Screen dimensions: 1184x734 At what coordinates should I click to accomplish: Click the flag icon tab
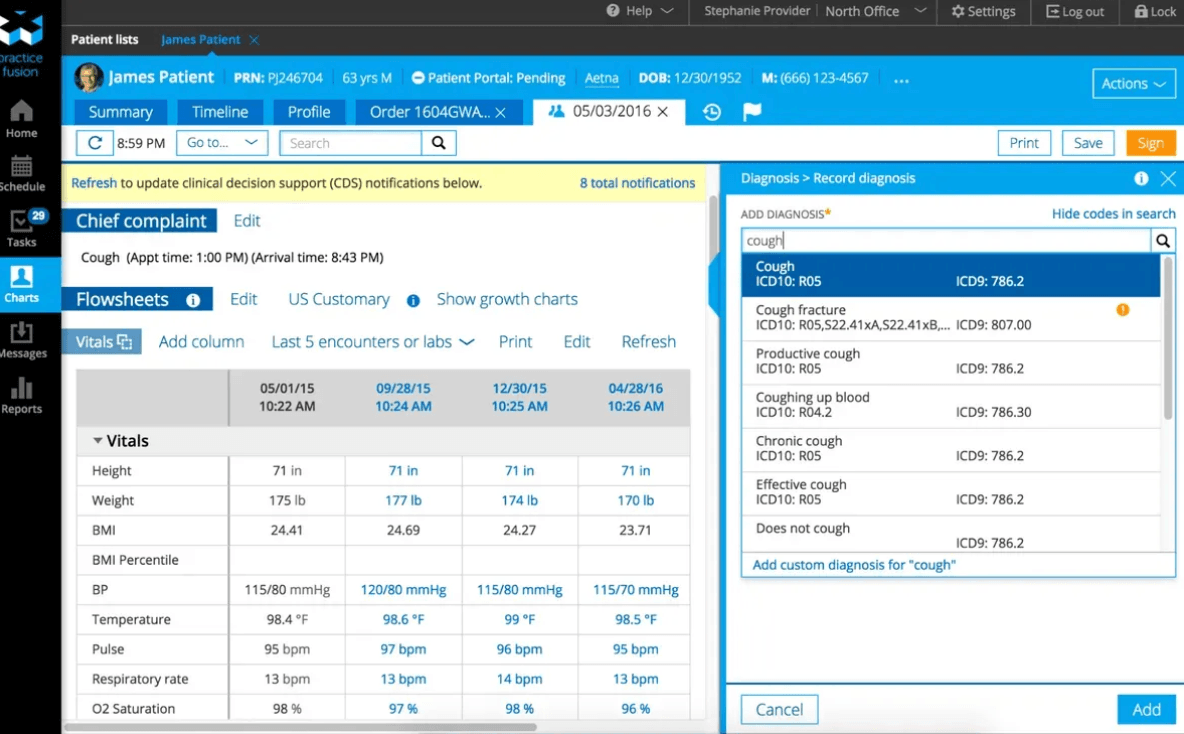pyautogui.click(x=752, y=112)
